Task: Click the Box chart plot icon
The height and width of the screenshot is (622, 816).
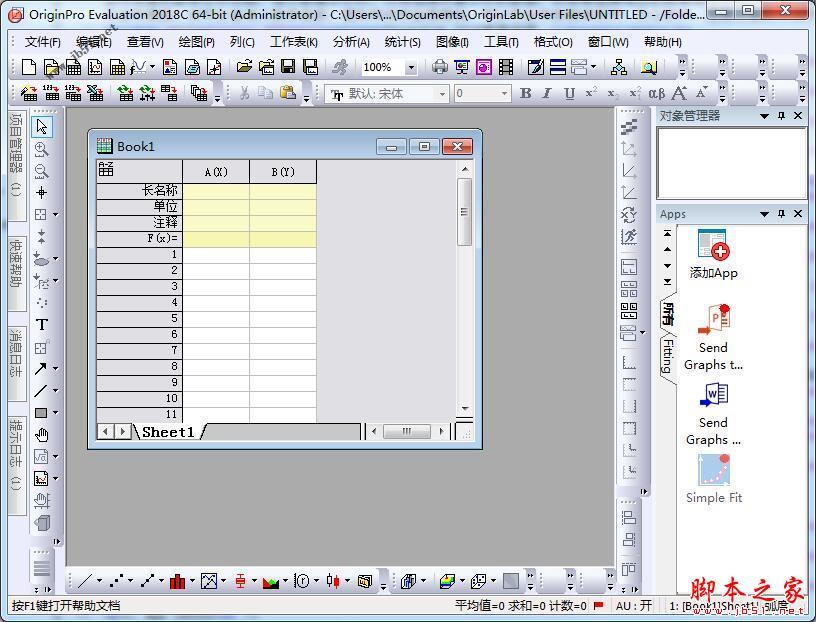Action: click(240, 581)
